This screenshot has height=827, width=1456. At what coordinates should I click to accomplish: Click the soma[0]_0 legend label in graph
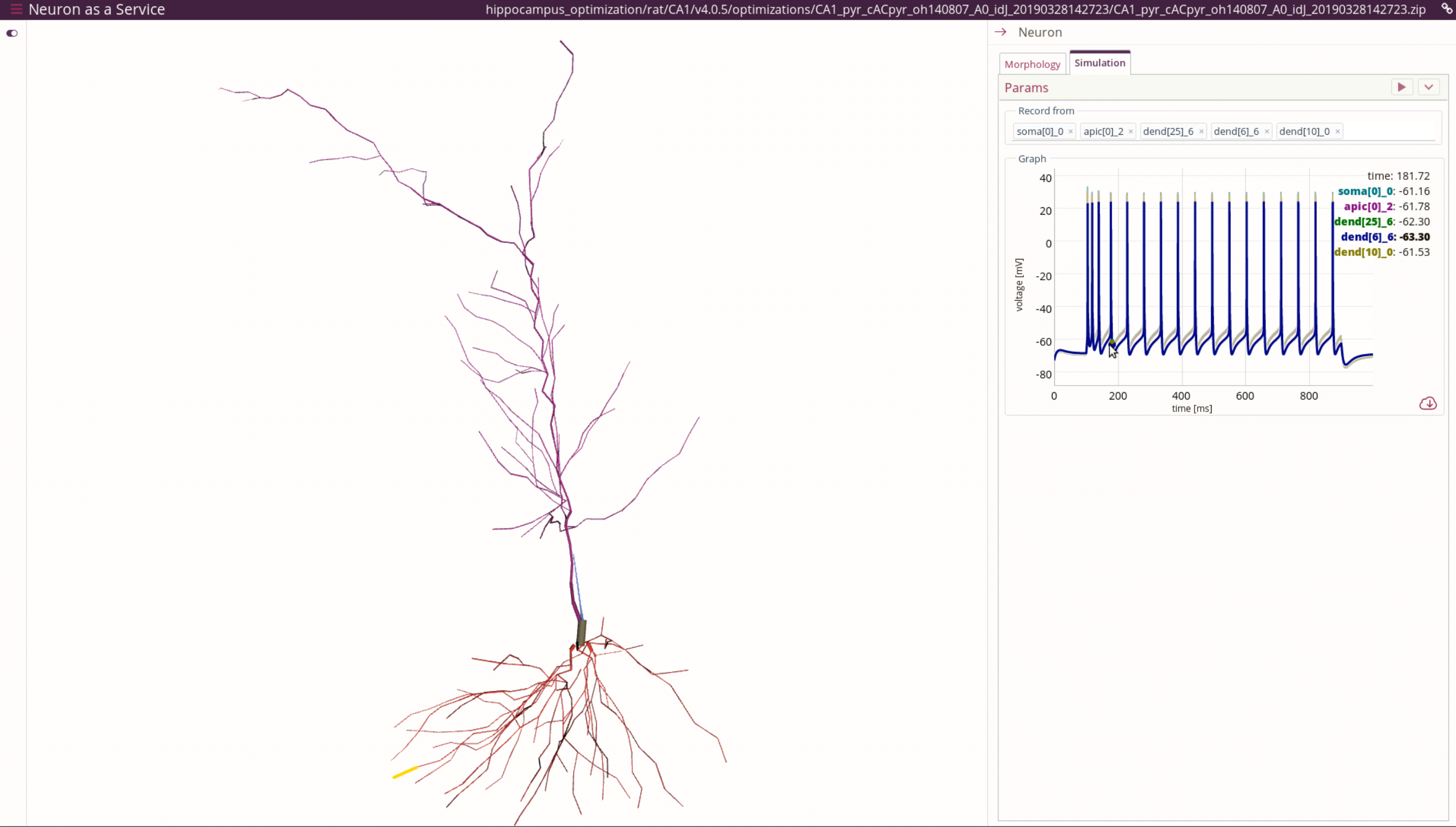pos(1365,191)
